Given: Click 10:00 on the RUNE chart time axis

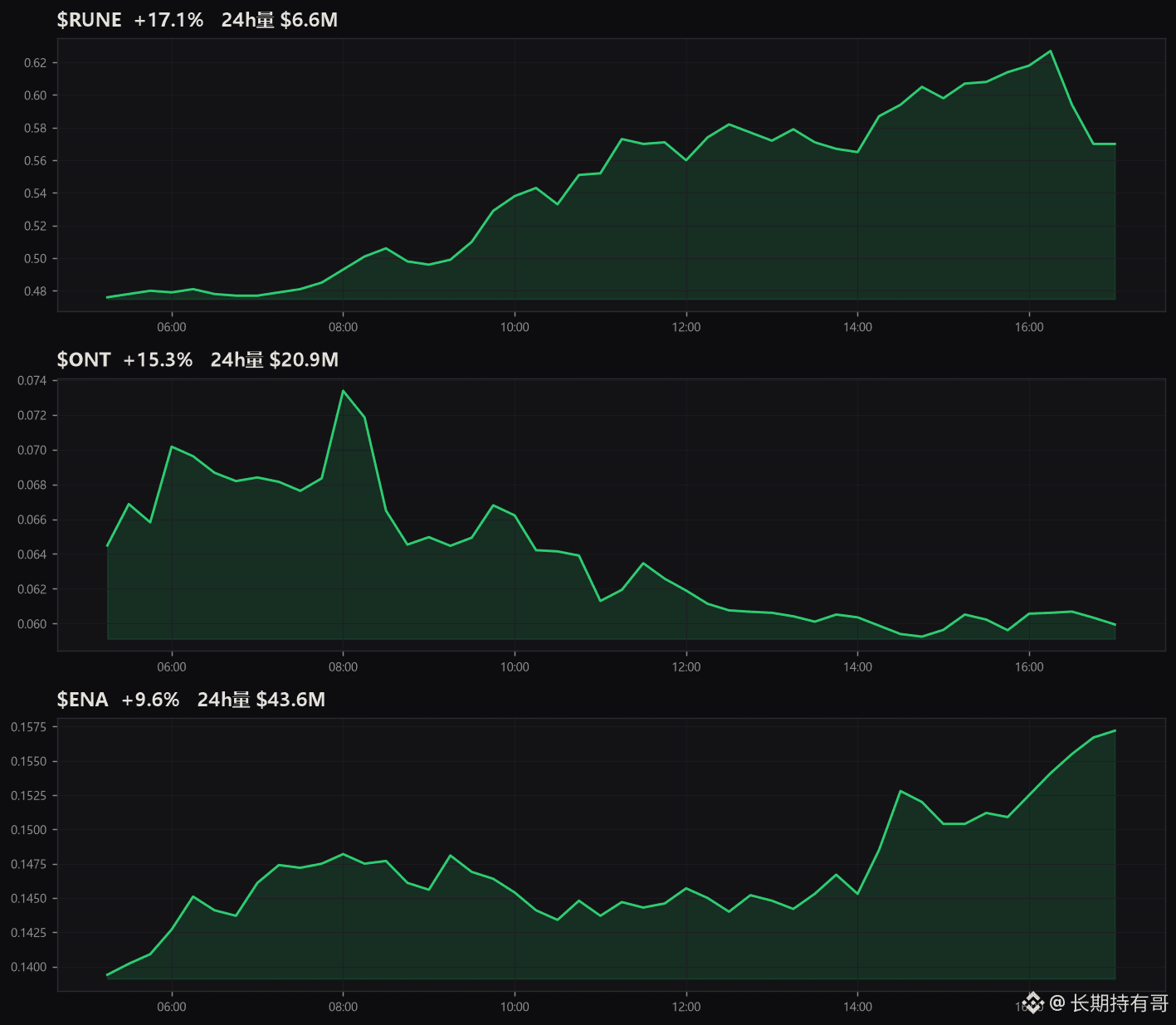Looking at the screenshot, I should coord(515,327).
